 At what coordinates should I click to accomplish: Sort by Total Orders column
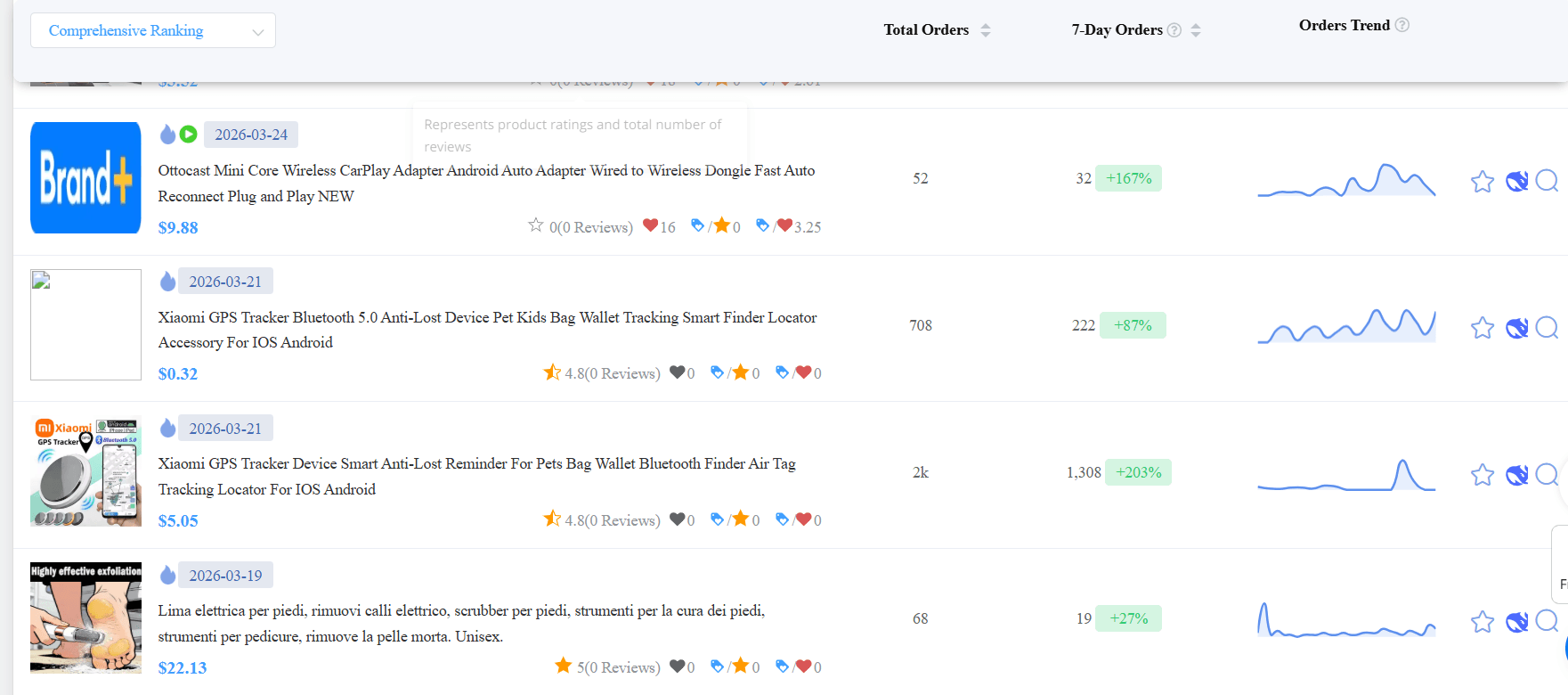(x=985, y=30)
